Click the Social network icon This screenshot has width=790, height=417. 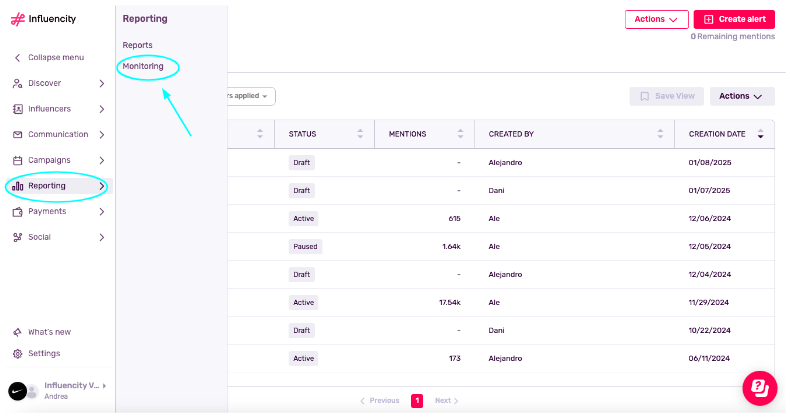coord(18,237)
